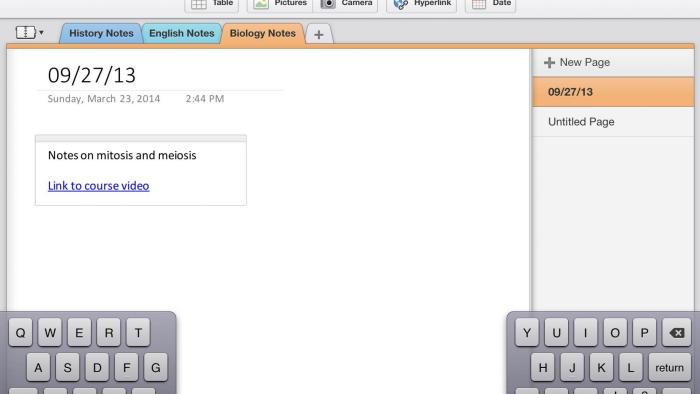This screenshot has height=394, width=700.
Task: Tap the H key
Action: (x=543, y=367)
